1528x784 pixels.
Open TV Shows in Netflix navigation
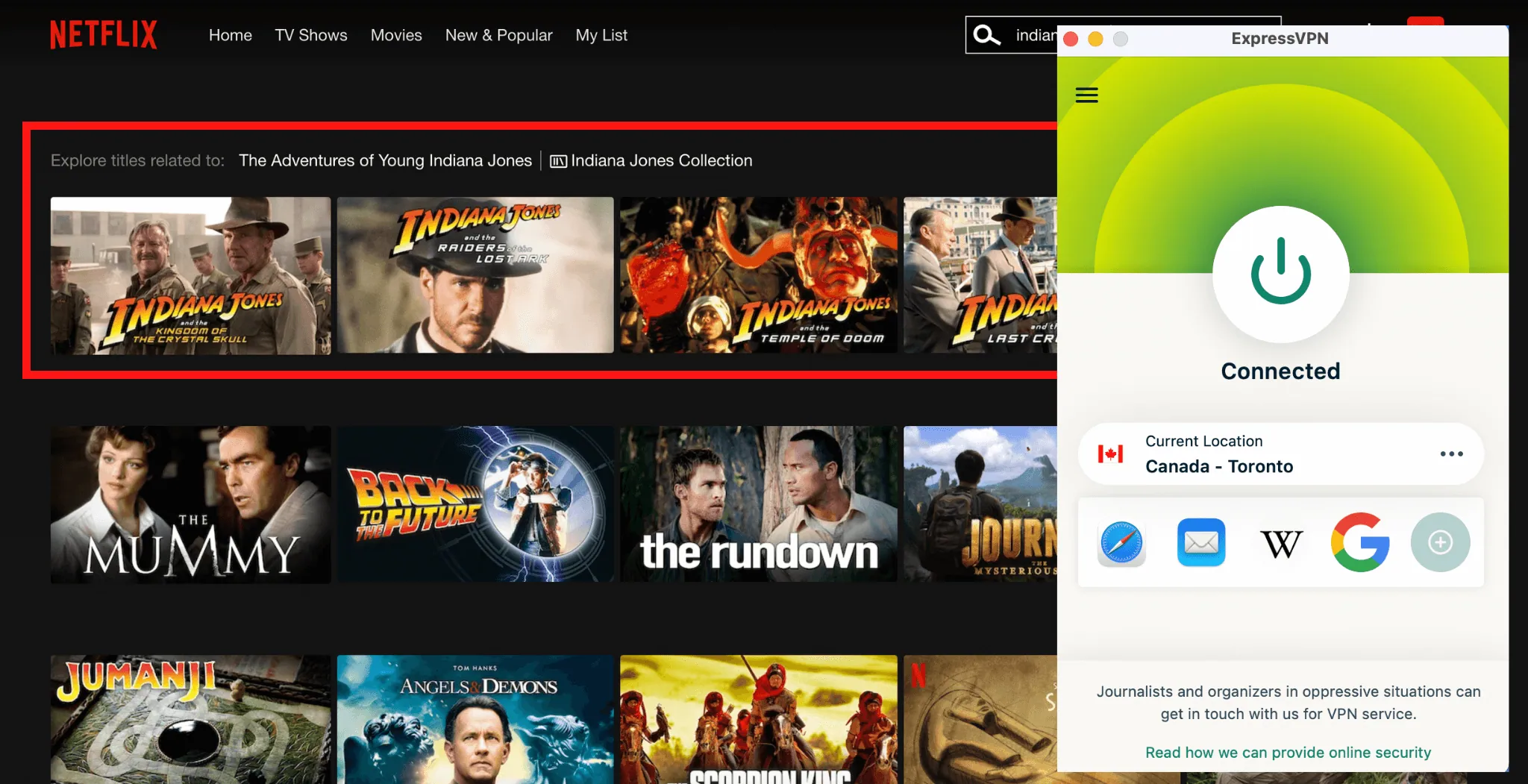(311, 35)
